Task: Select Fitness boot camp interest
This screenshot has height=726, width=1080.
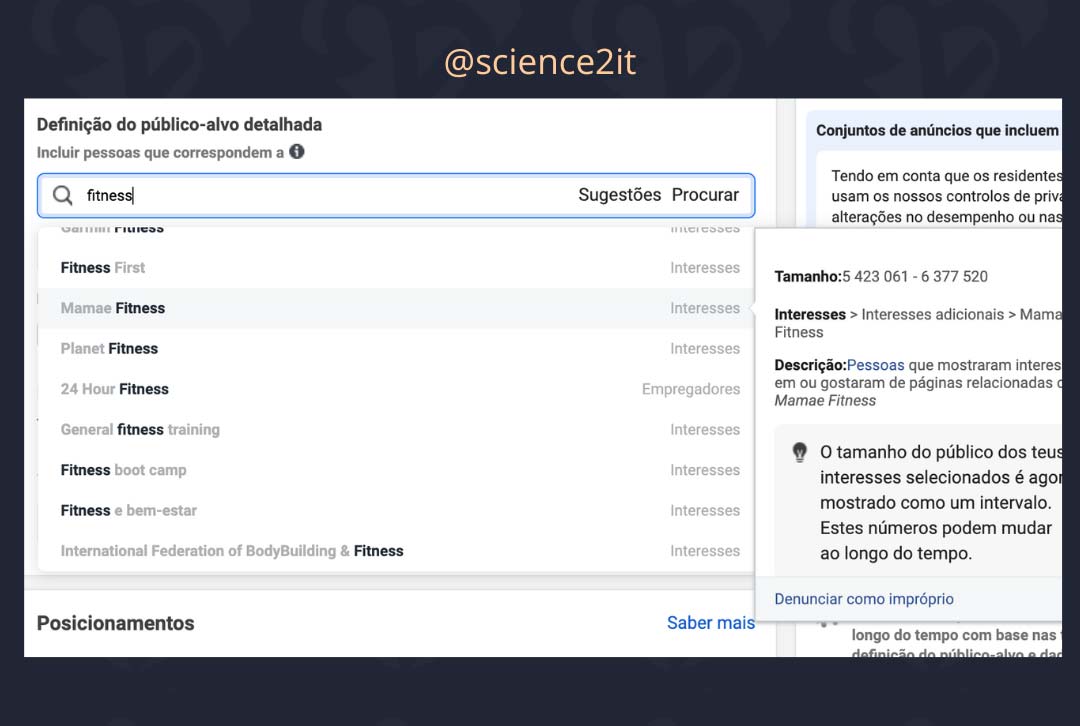Action: pos(123,470)
